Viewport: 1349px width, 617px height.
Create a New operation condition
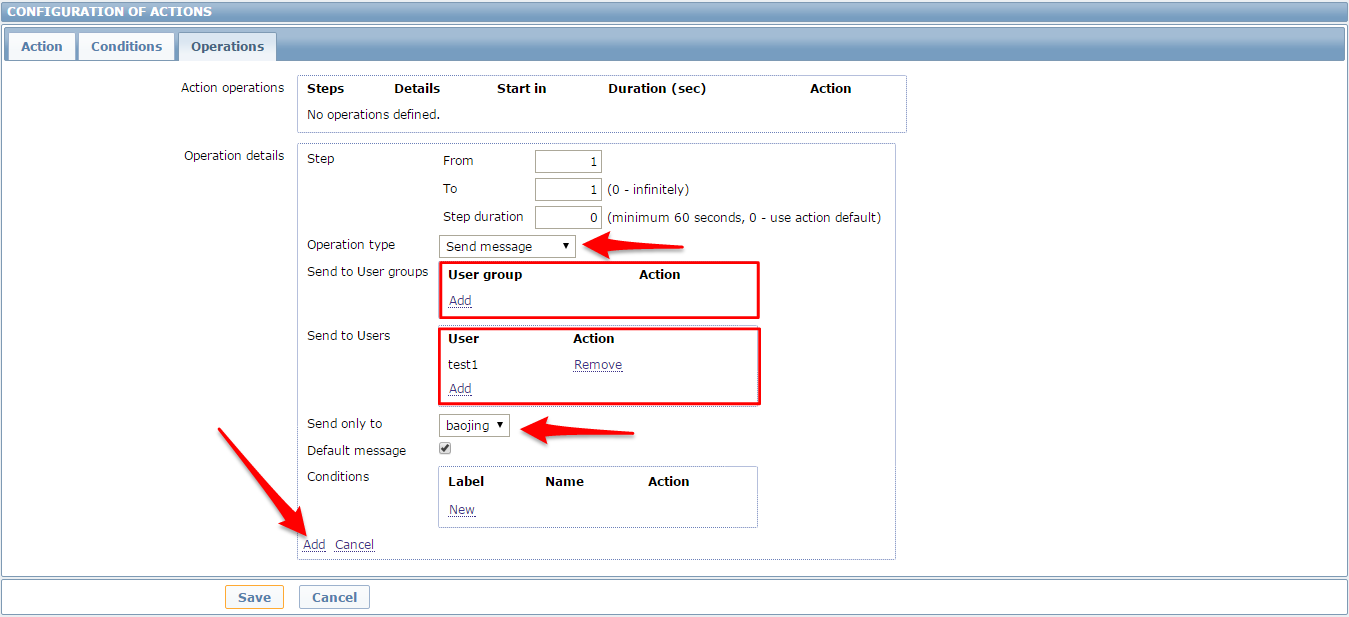point(462,510)
